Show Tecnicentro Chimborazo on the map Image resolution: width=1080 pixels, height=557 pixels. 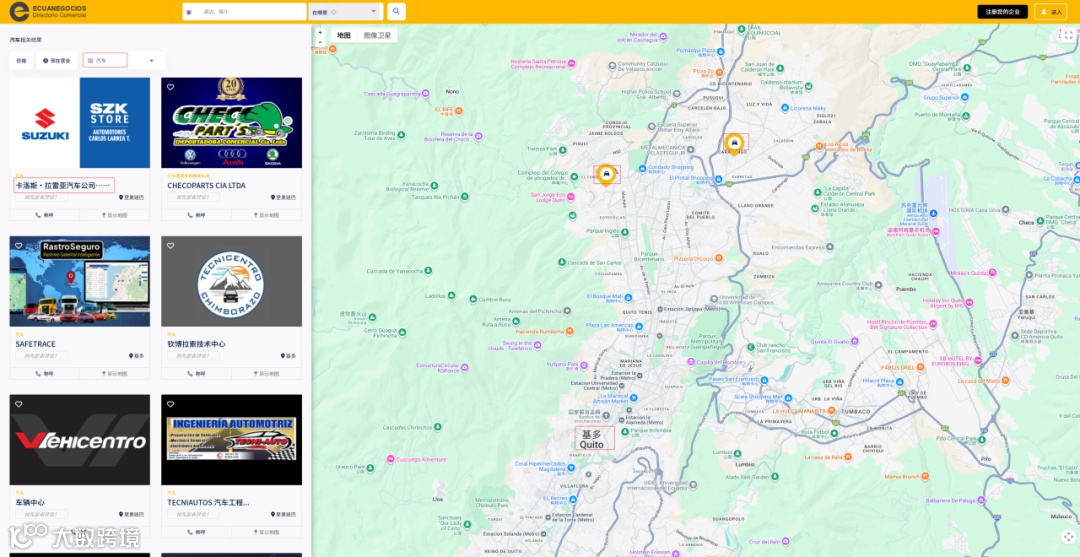267,373
